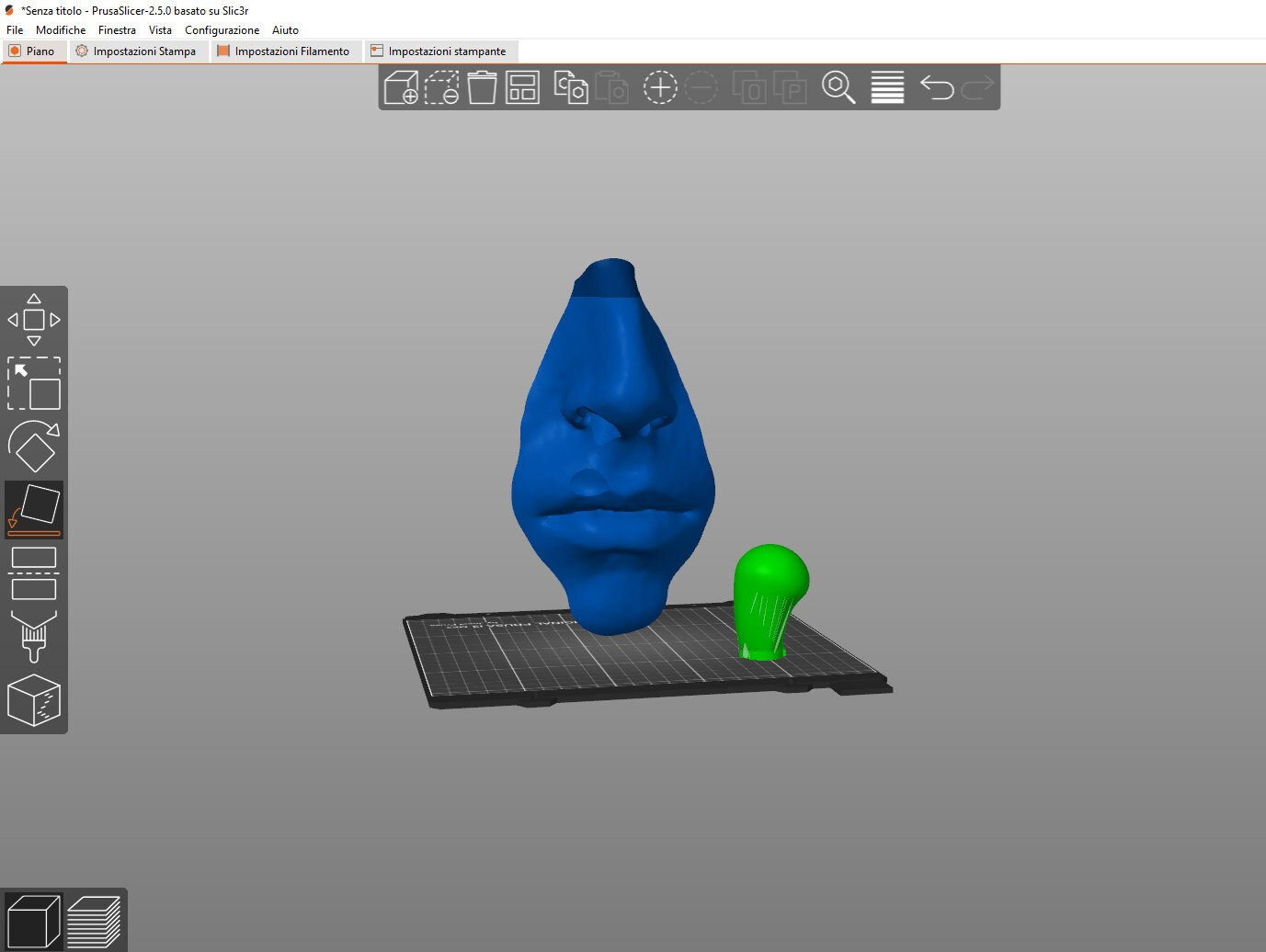Copy the selected object
Screen dimensions: 1266x952
(x=570, y=87)
